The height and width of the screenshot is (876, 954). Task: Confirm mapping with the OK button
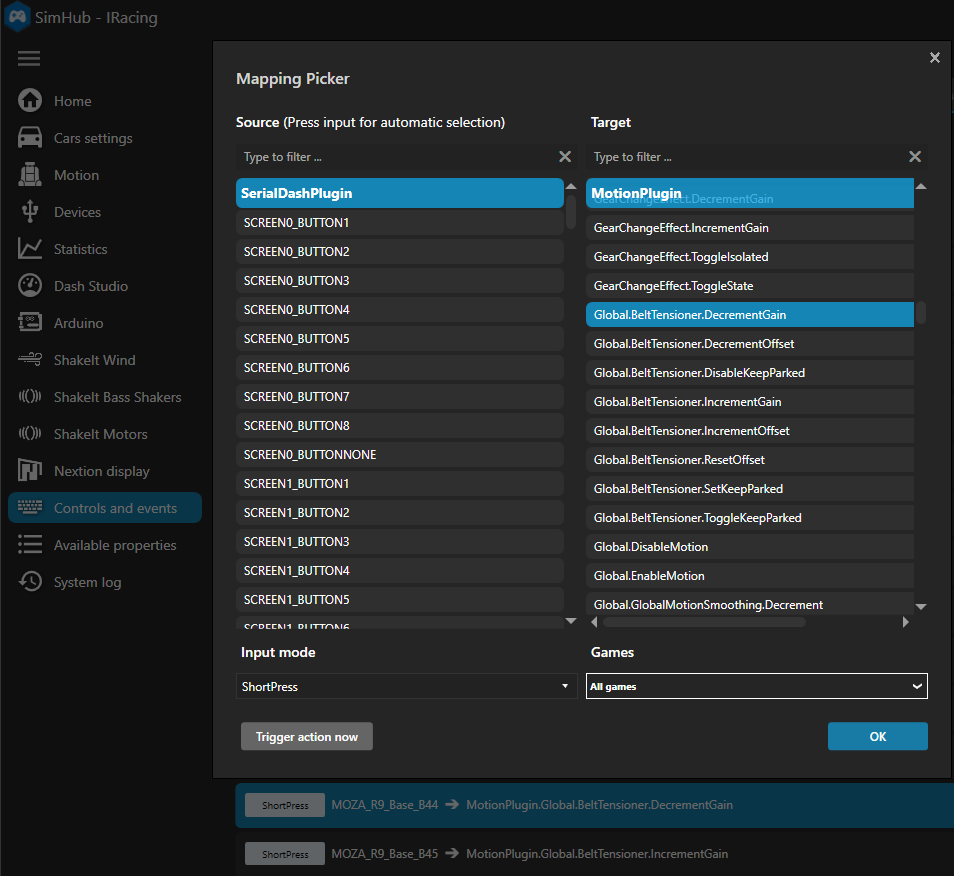877,736
